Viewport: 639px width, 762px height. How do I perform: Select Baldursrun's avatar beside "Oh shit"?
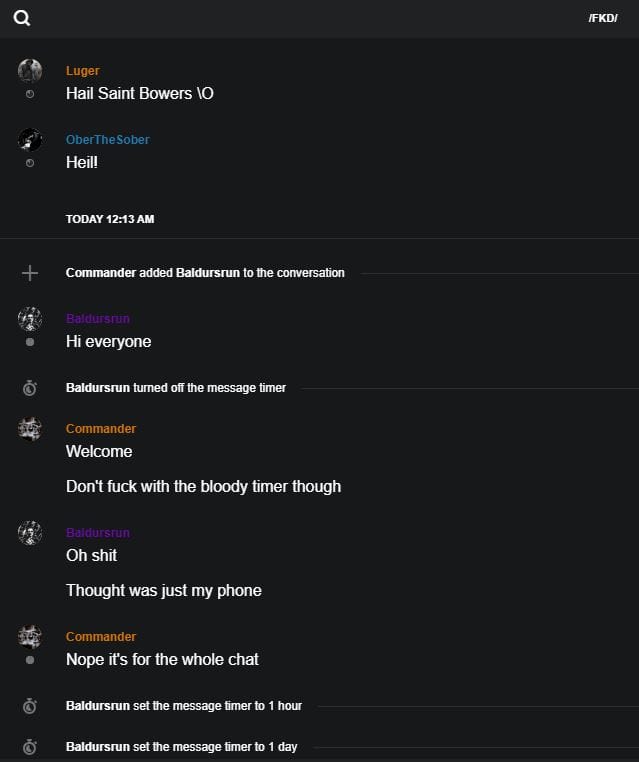(x=30, y=533)
